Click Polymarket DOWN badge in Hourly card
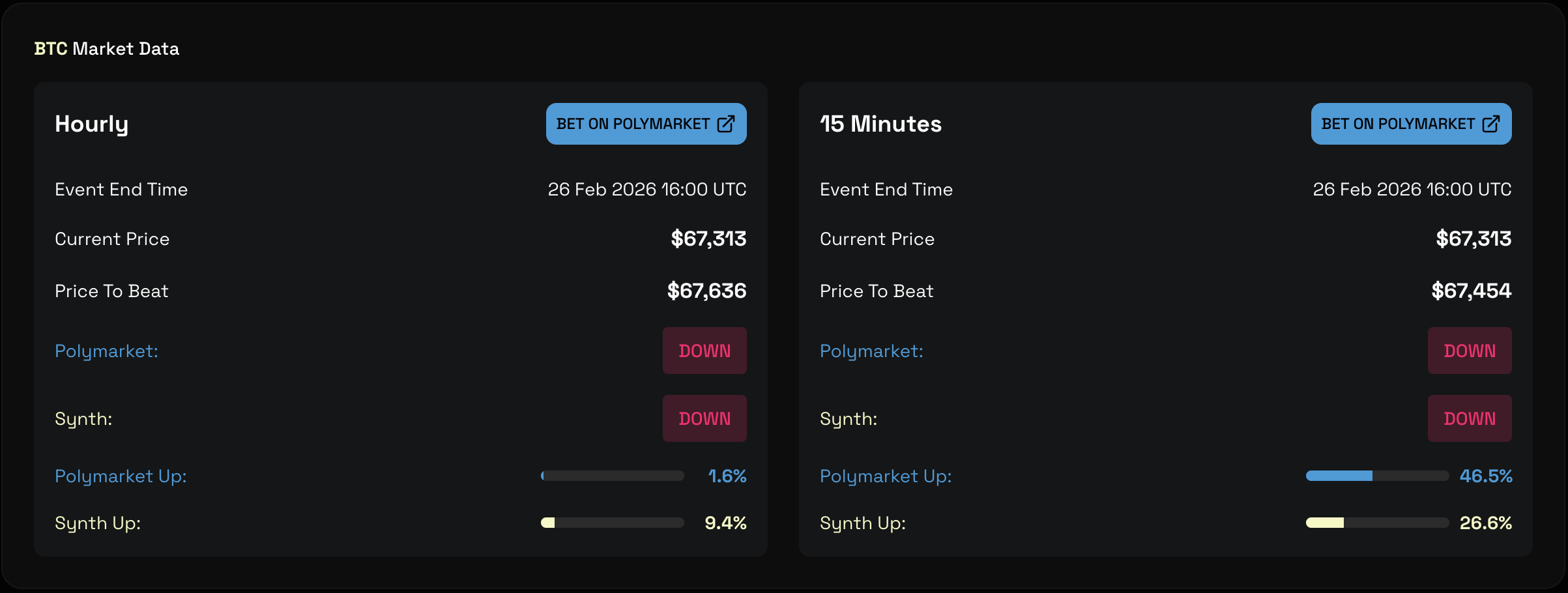The height and width of the screenshot is (593, 1568). (704, 351)
